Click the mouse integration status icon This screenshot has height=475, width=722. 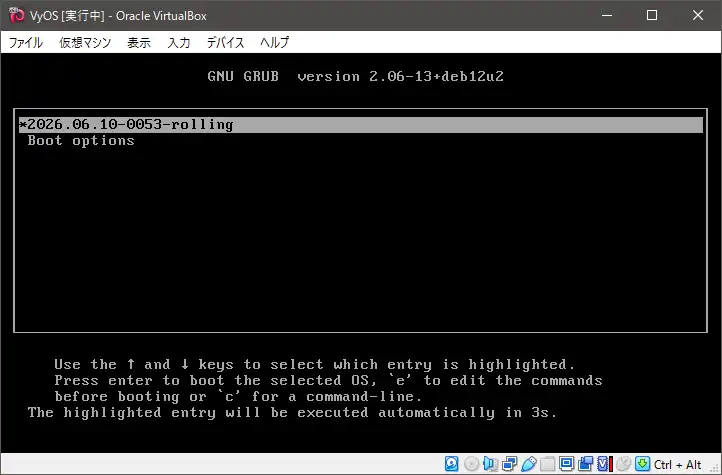pos(624,464)
